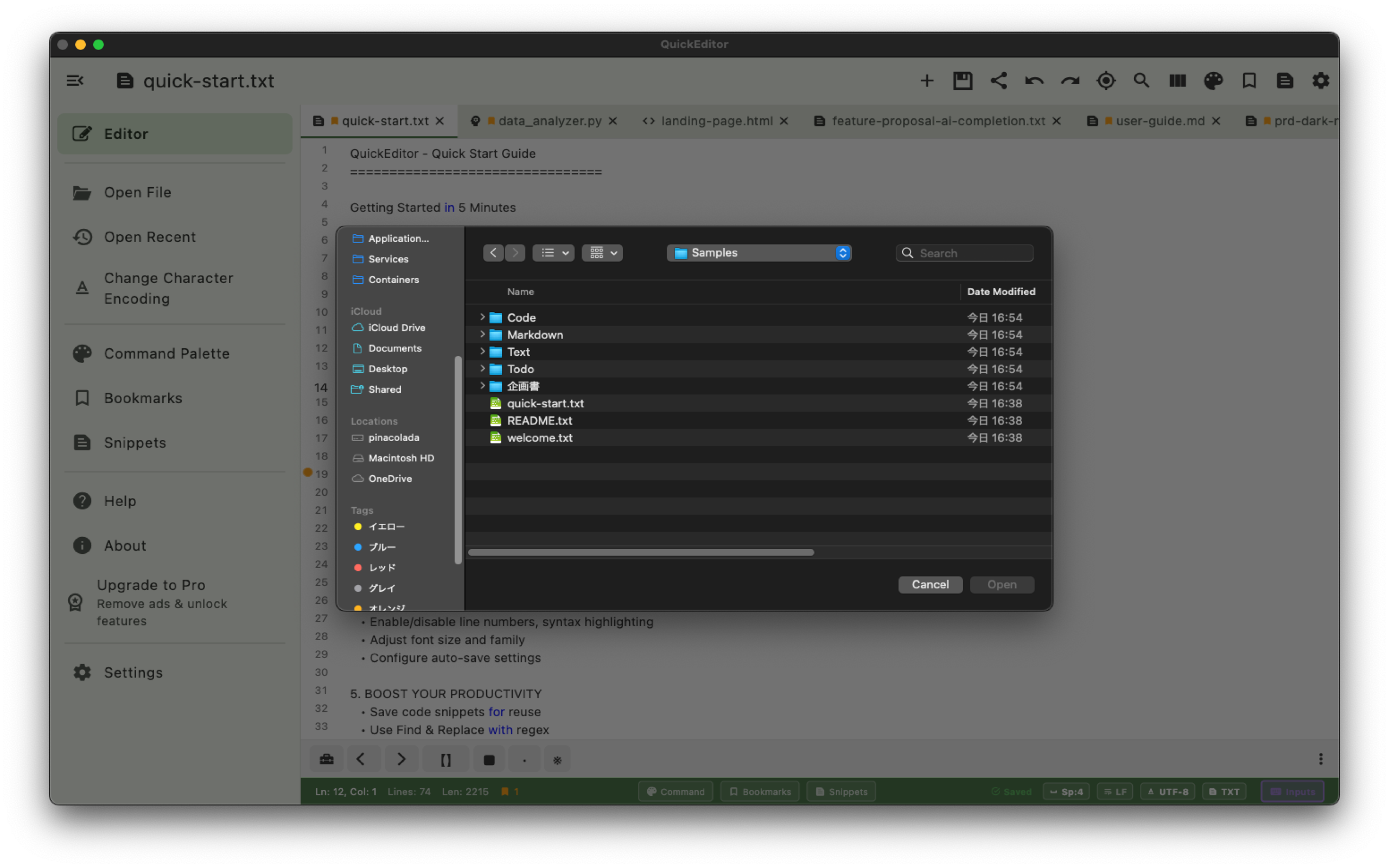Select the welcome.txt file
This screenshot has height=868, width=1389.
539,437
